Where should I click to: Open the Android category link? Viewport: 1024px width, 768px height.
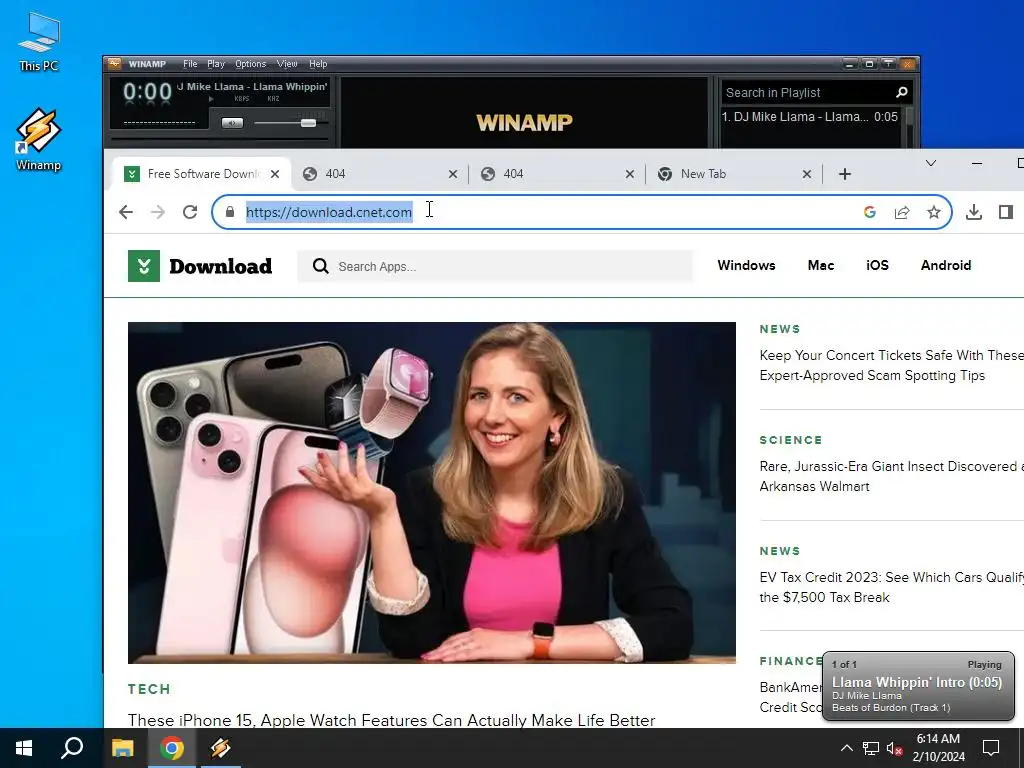pos(946,265)
